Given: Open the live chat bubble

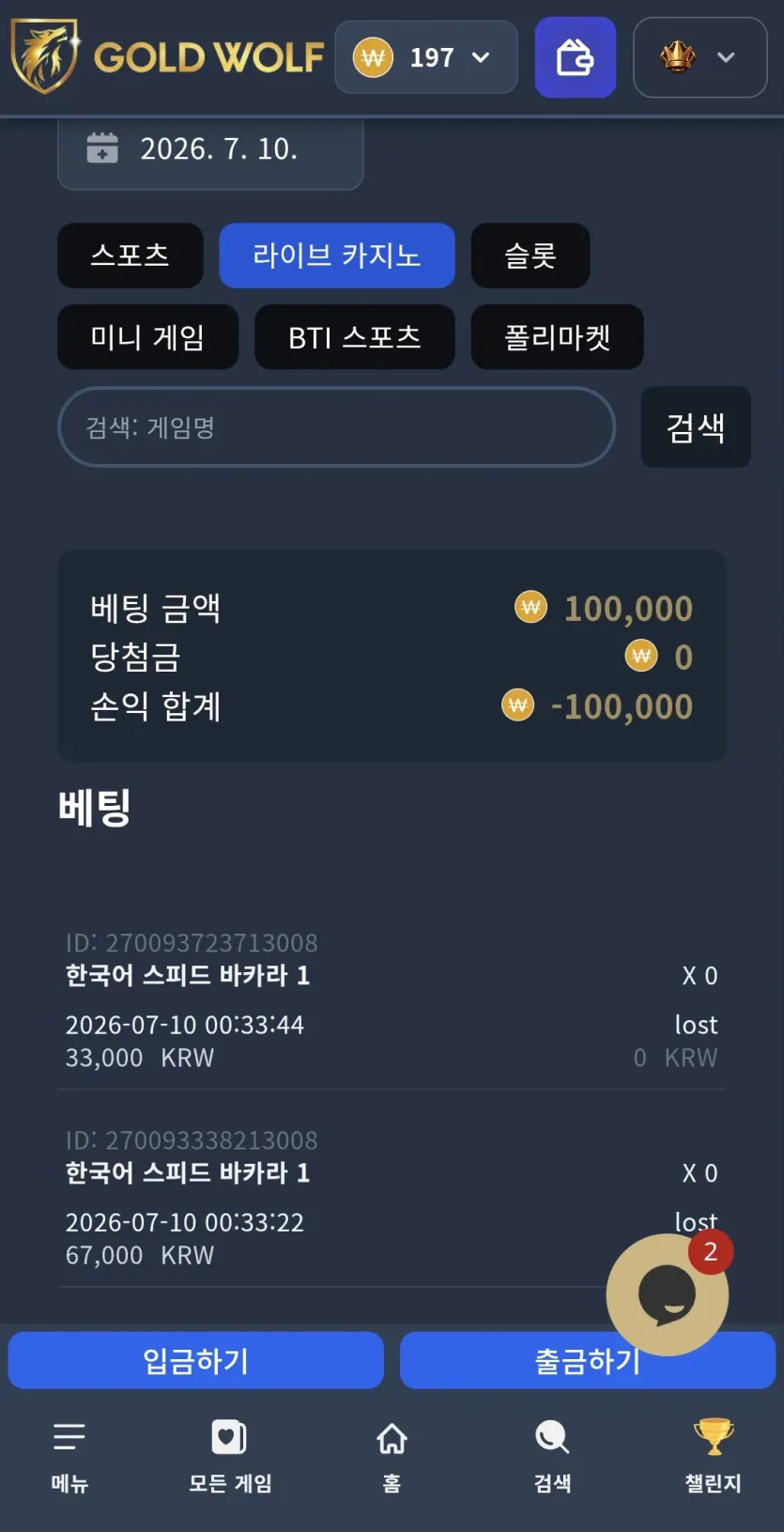Looking at the screenshot, I should [667, 1294].
